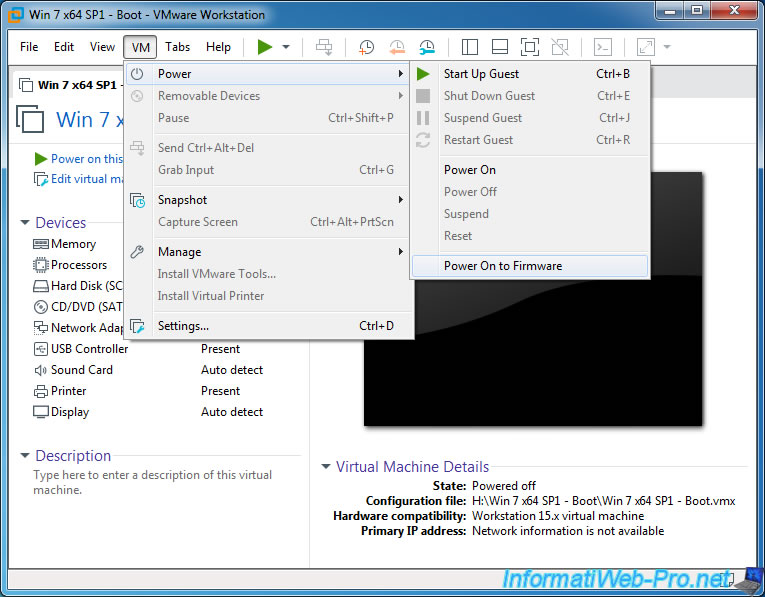The image size is (765, 597).
Task: Open Settings... from VM menu
Action: click(267, 326)
